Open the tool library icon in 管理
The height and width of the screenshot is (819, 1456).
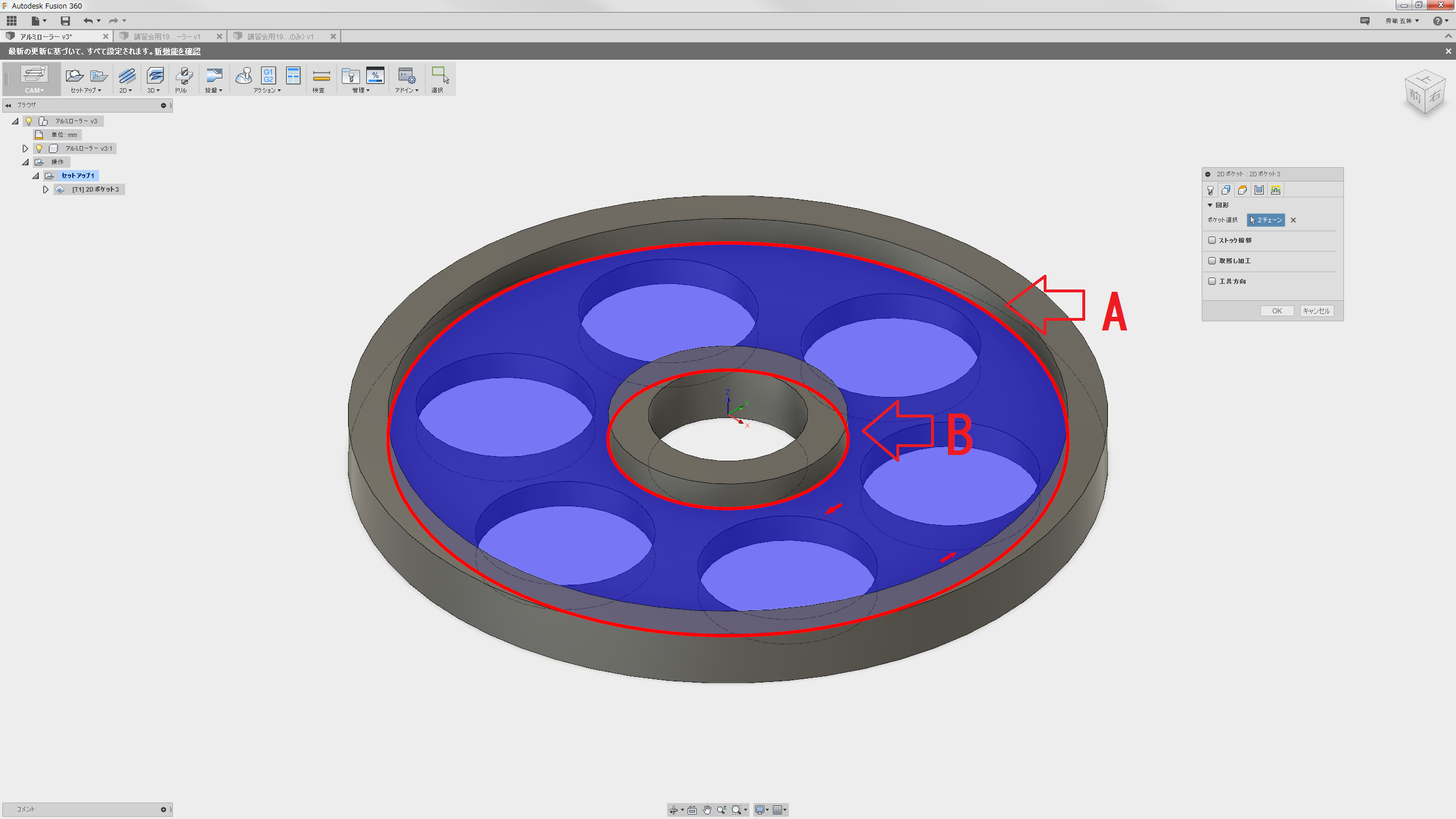350,76
